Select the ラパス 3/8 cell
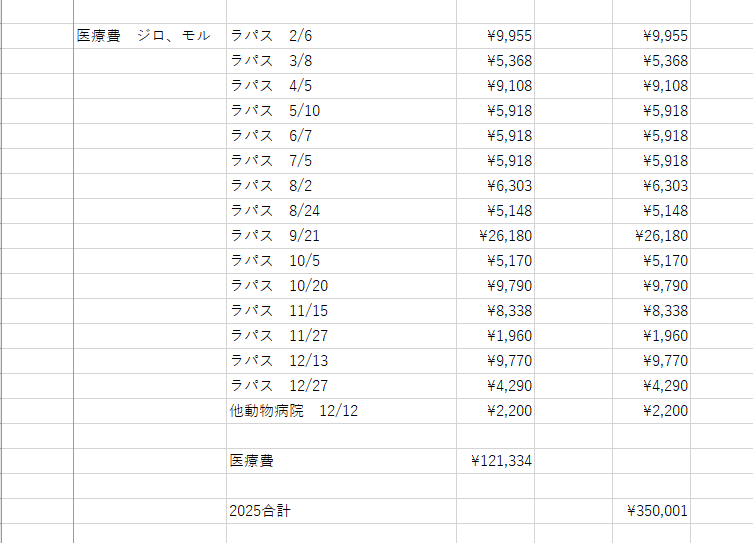 (341, 61)
